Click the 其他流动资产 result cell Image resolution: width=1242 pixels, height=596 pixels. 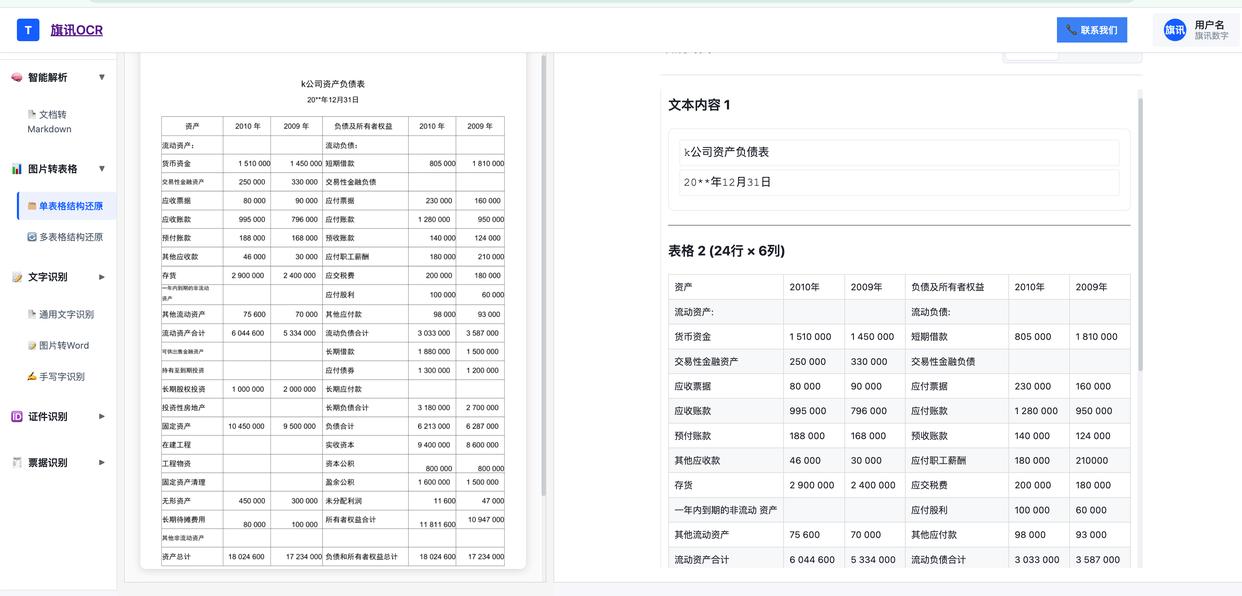pyautogui.click(x=726, y=535)
